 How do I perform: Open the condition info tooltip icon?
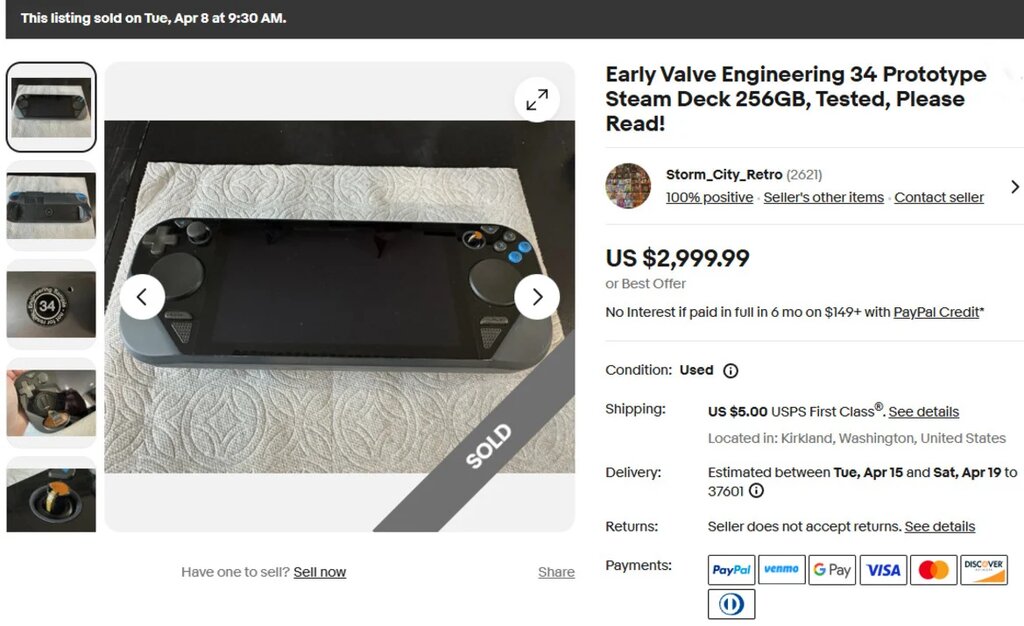(731, 371)
